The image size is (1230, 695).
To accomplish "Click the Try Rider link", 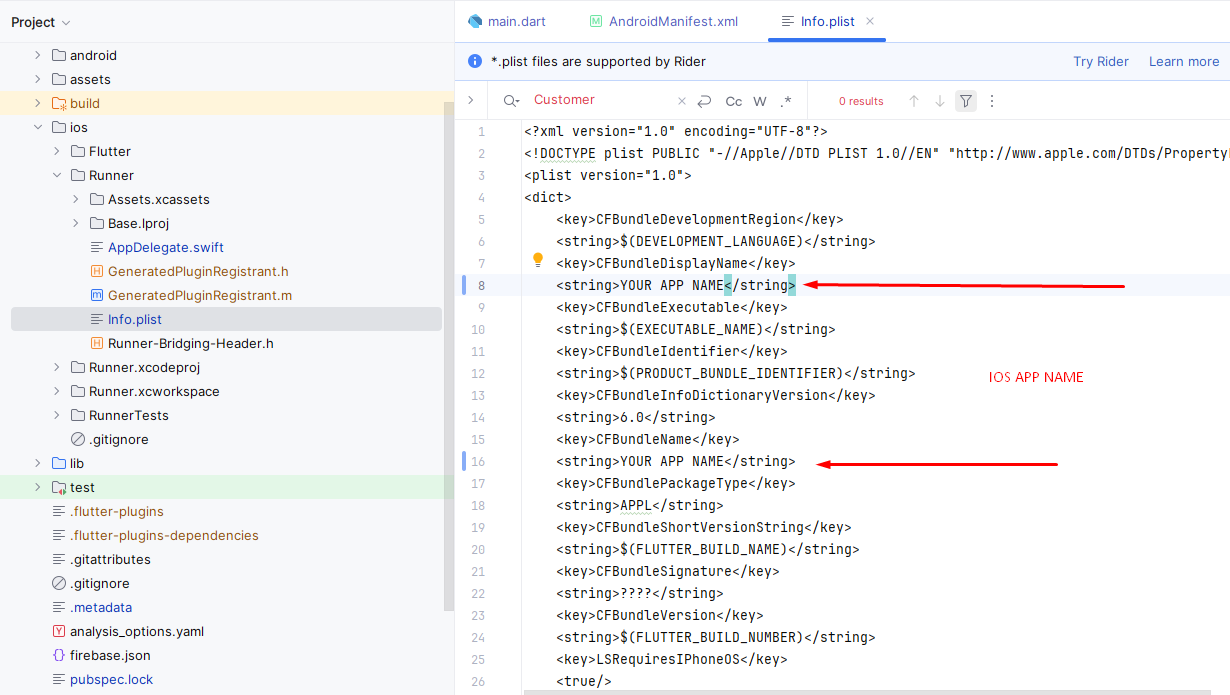I will coord(1101,62).
